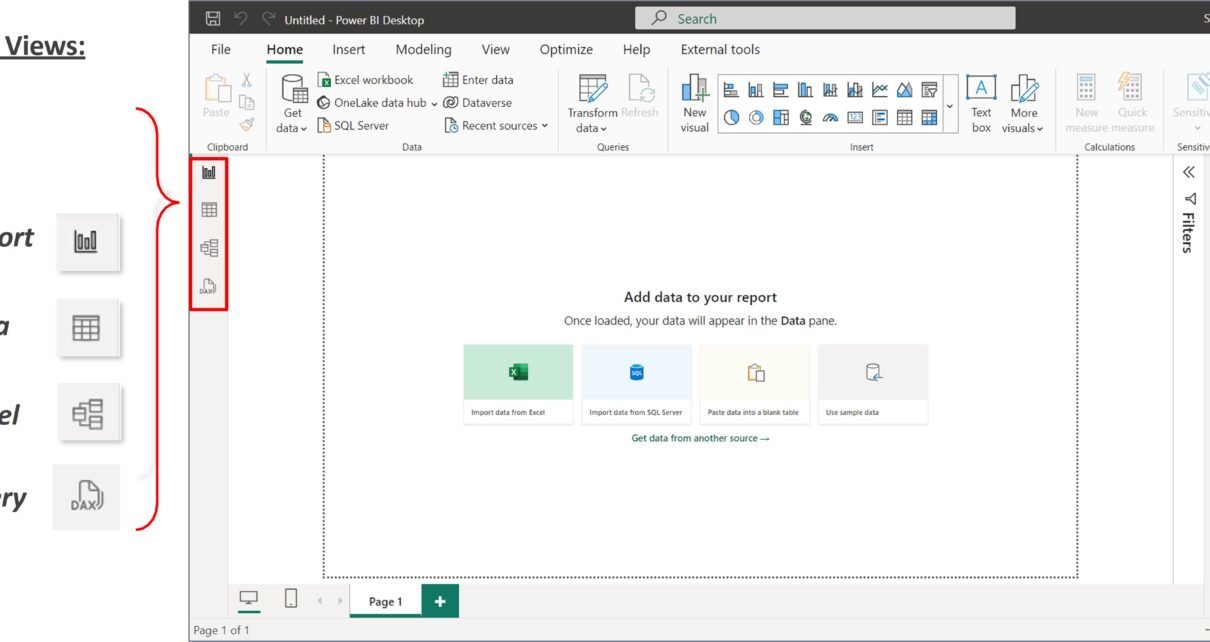The width and height of the screenshot is (1210, 642).
Task: Select the Page 1 tab
Action: (x=385, y=601)
